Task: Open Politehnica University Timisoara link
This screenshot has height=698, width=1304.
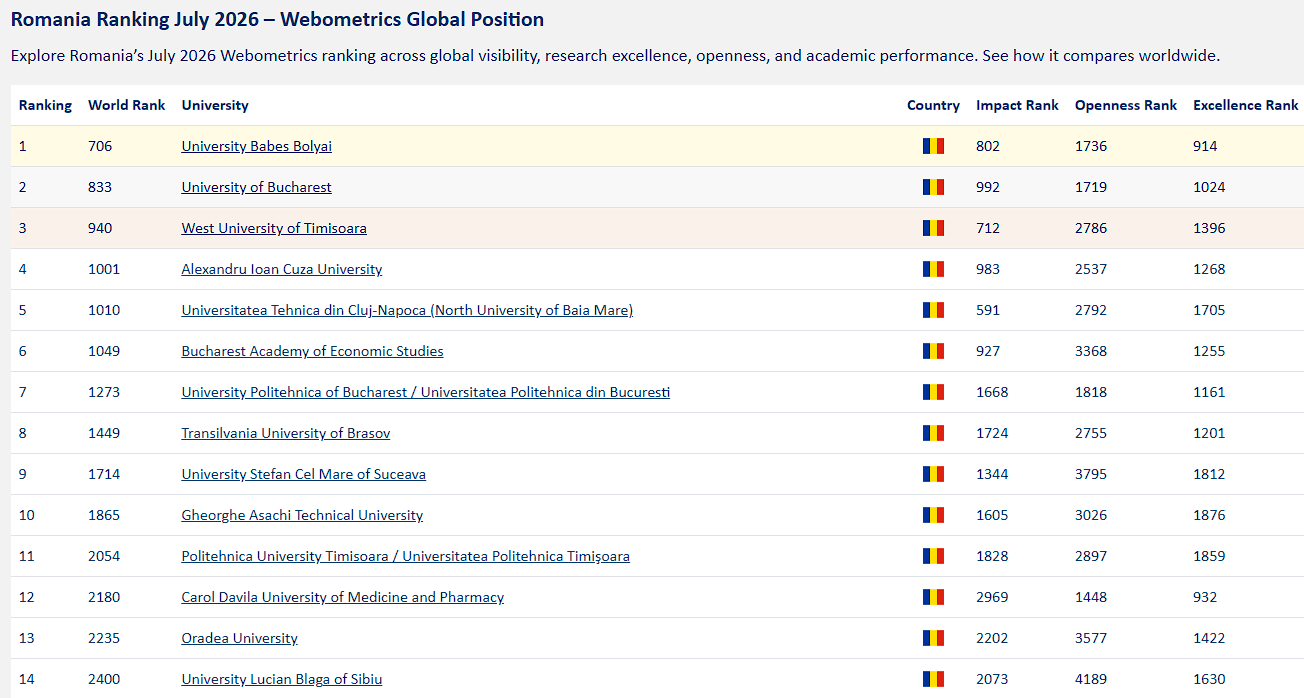Action: [405, 556]
